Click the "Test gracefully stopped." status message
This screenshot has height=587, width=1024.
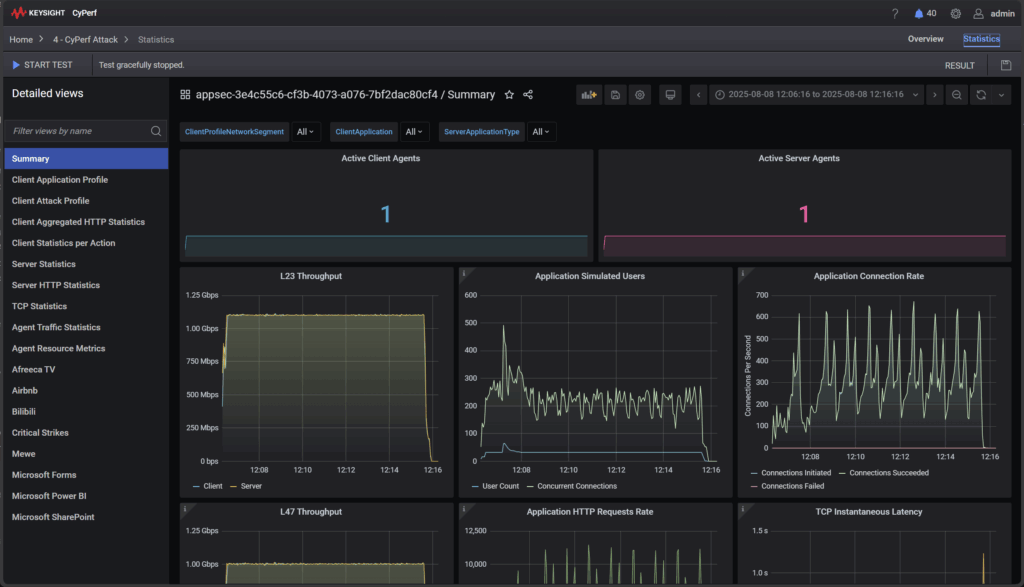tap(142, 65)
